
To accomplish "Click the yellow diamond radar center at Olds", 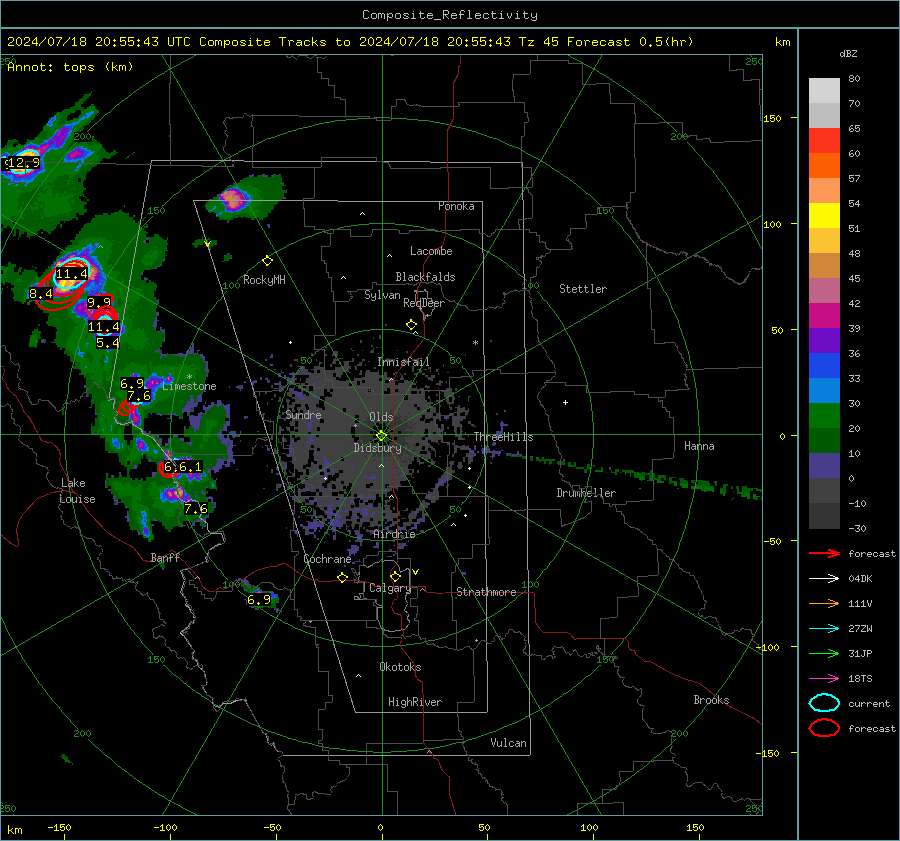I will (x=382, y=436).
